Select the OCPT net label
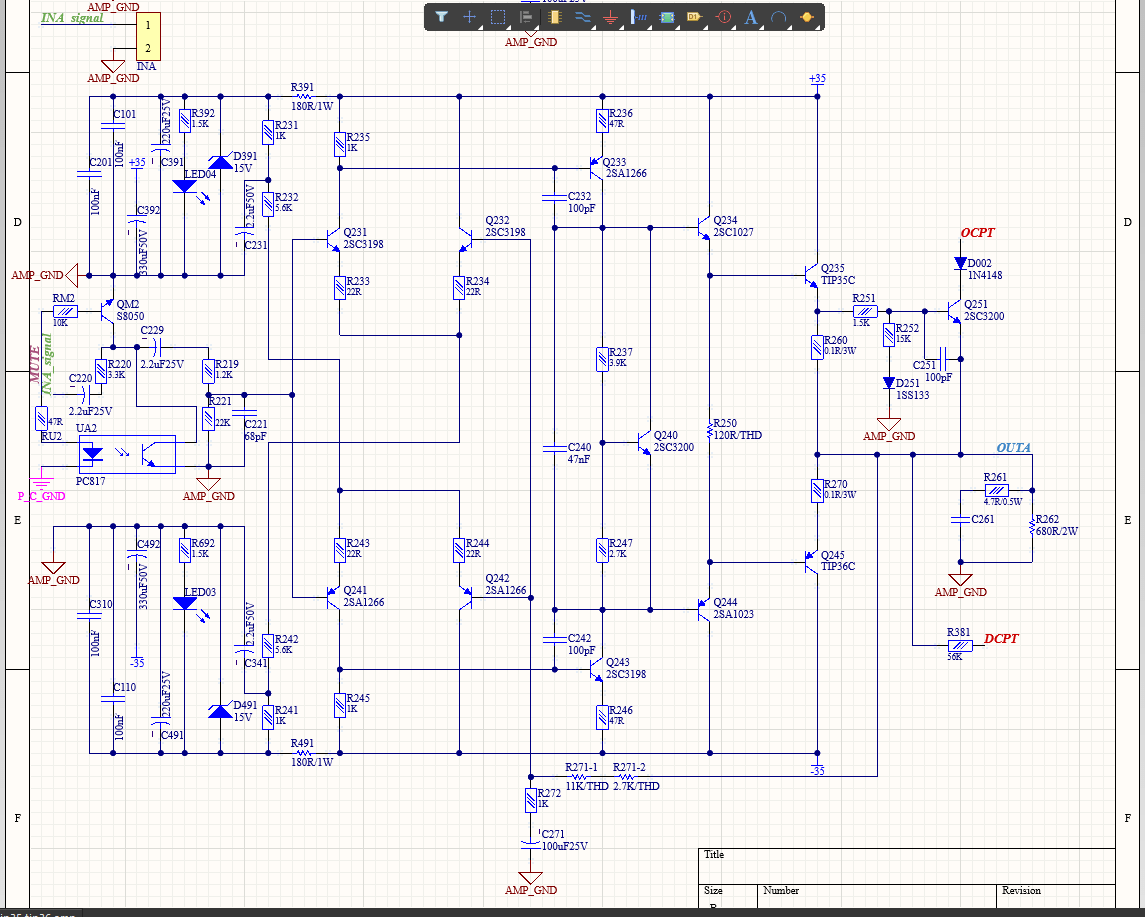This screenshot has height=917, width=1145. point(977,233)
